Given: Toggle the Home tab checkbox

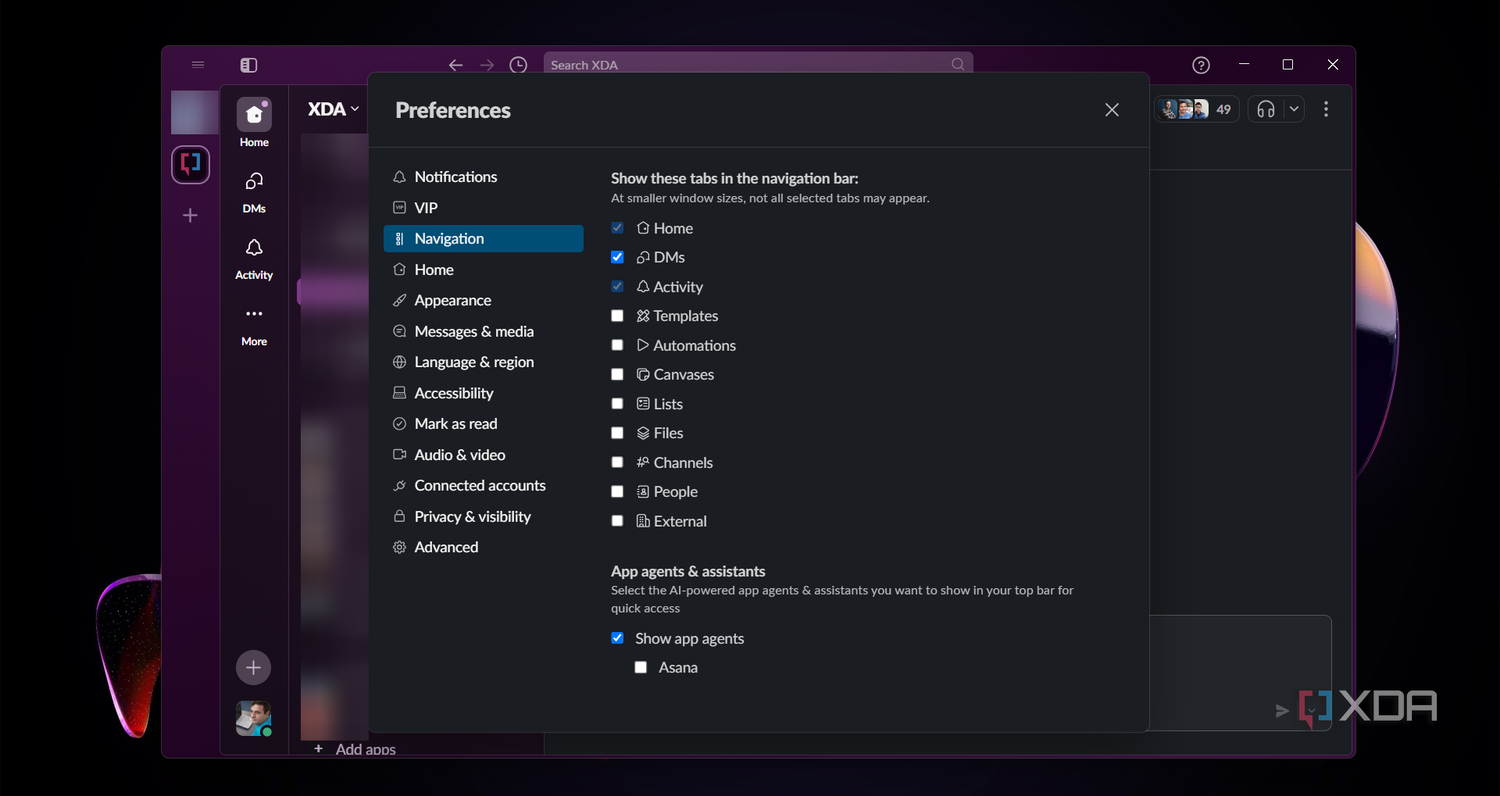Looking at the screenshot, I should [617, 228].
